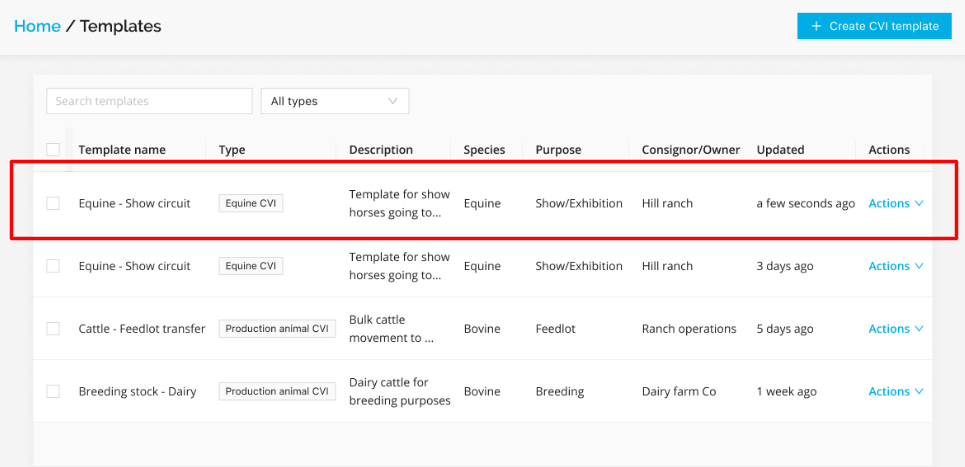Select the Cattle - Feedlot transfer checkbox
The image size is (965, 467).
tap(53, 329)
